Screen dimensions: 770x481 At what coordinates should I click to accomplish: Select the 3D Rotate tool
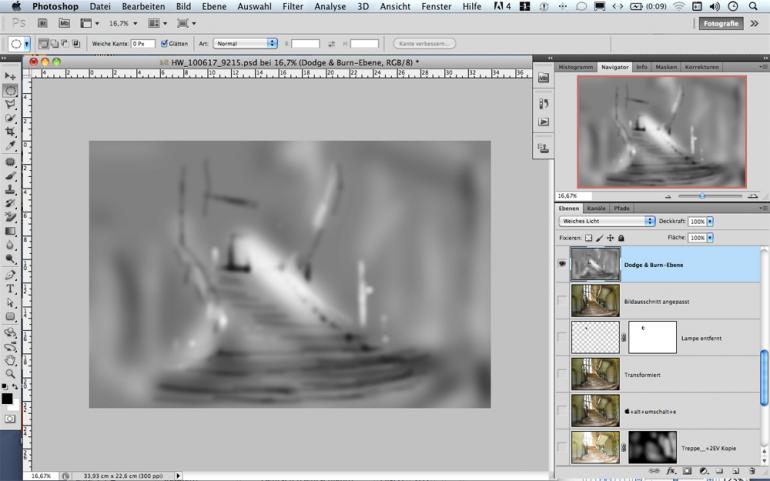pyautogui.click(x=10, y=333)
